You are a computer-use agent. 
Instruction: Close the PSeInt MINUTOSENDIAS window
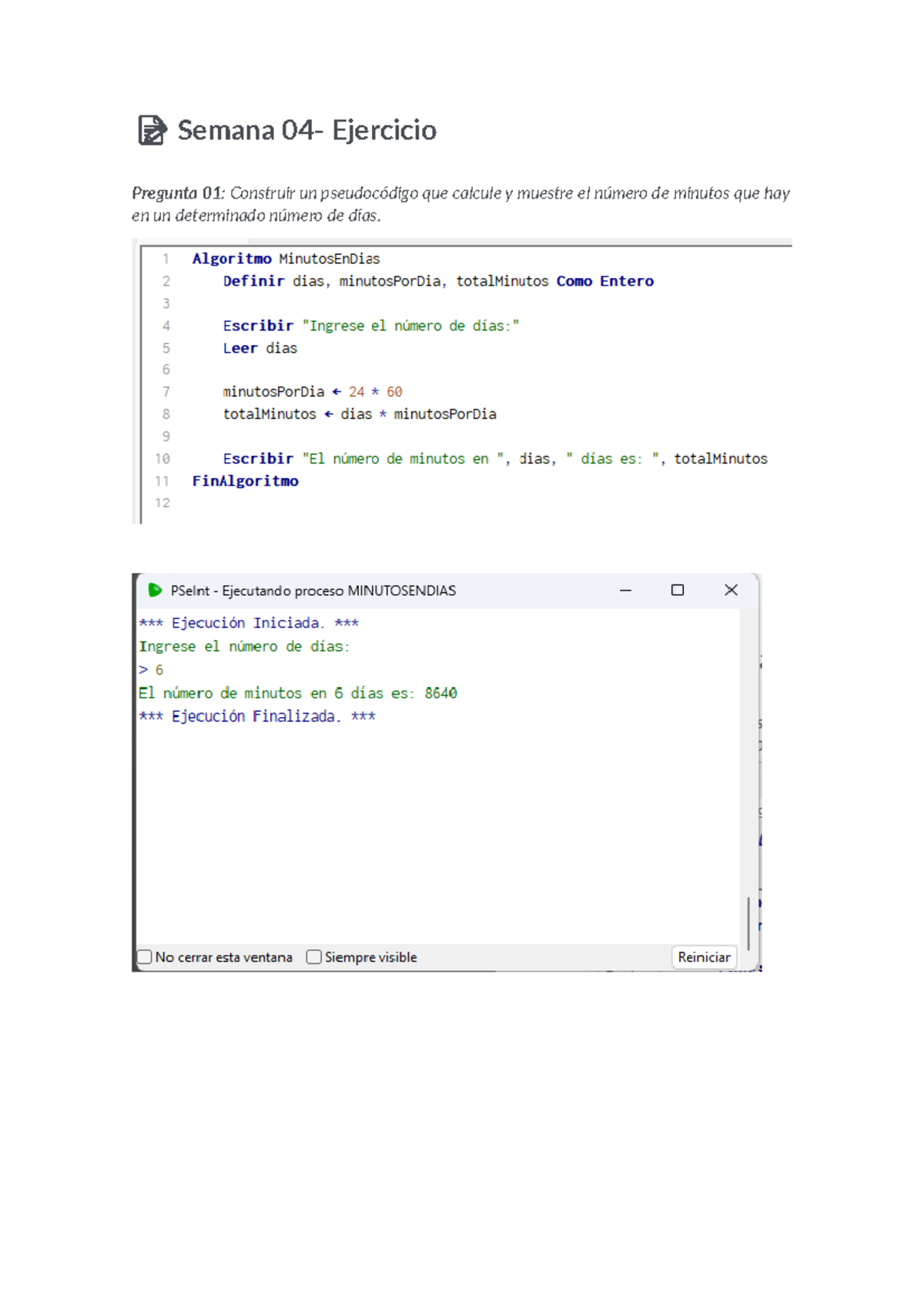tap(731, 590)
